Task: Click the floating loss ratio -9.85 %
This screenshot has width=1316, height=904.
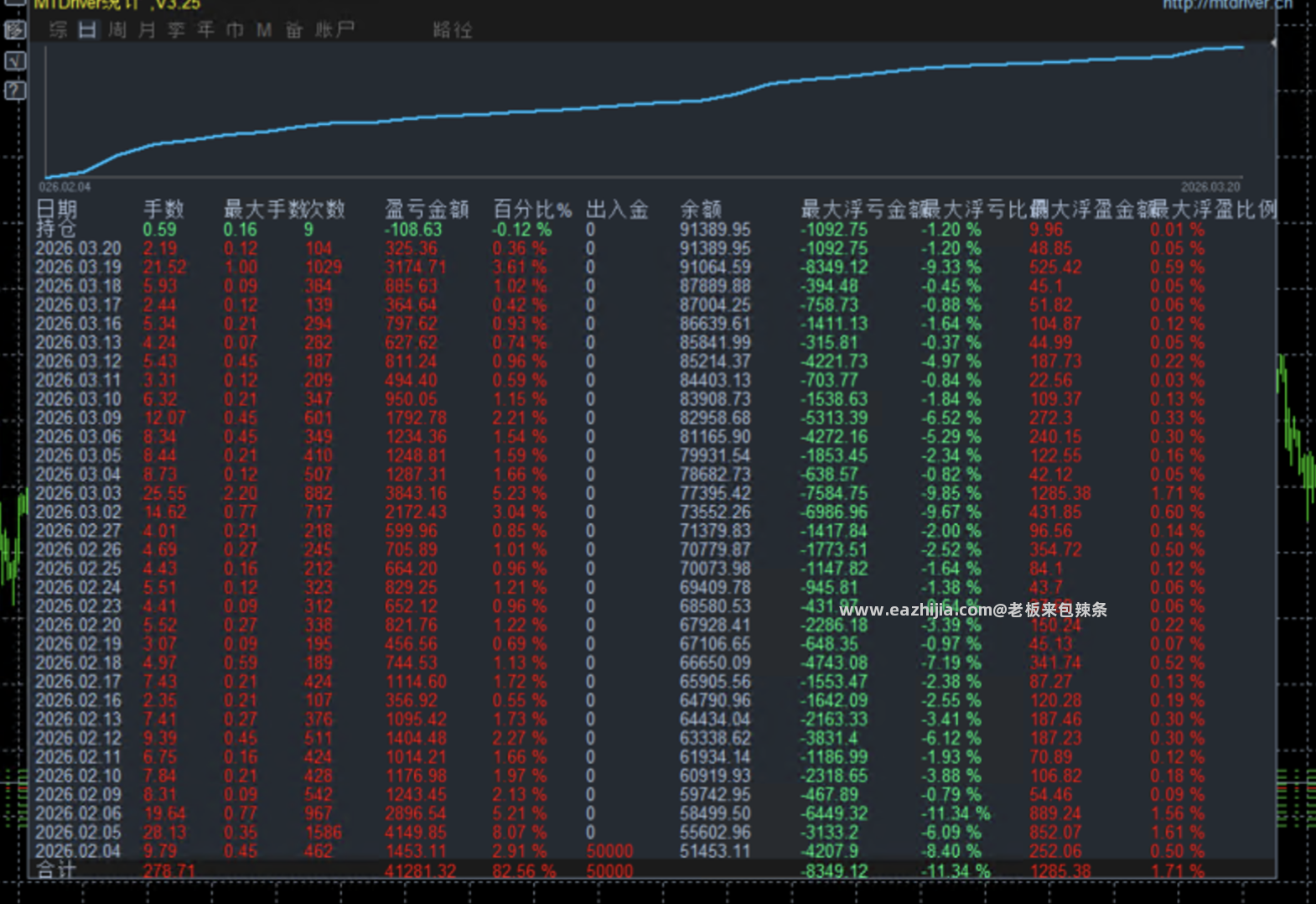Action: (x=951, y=493)
